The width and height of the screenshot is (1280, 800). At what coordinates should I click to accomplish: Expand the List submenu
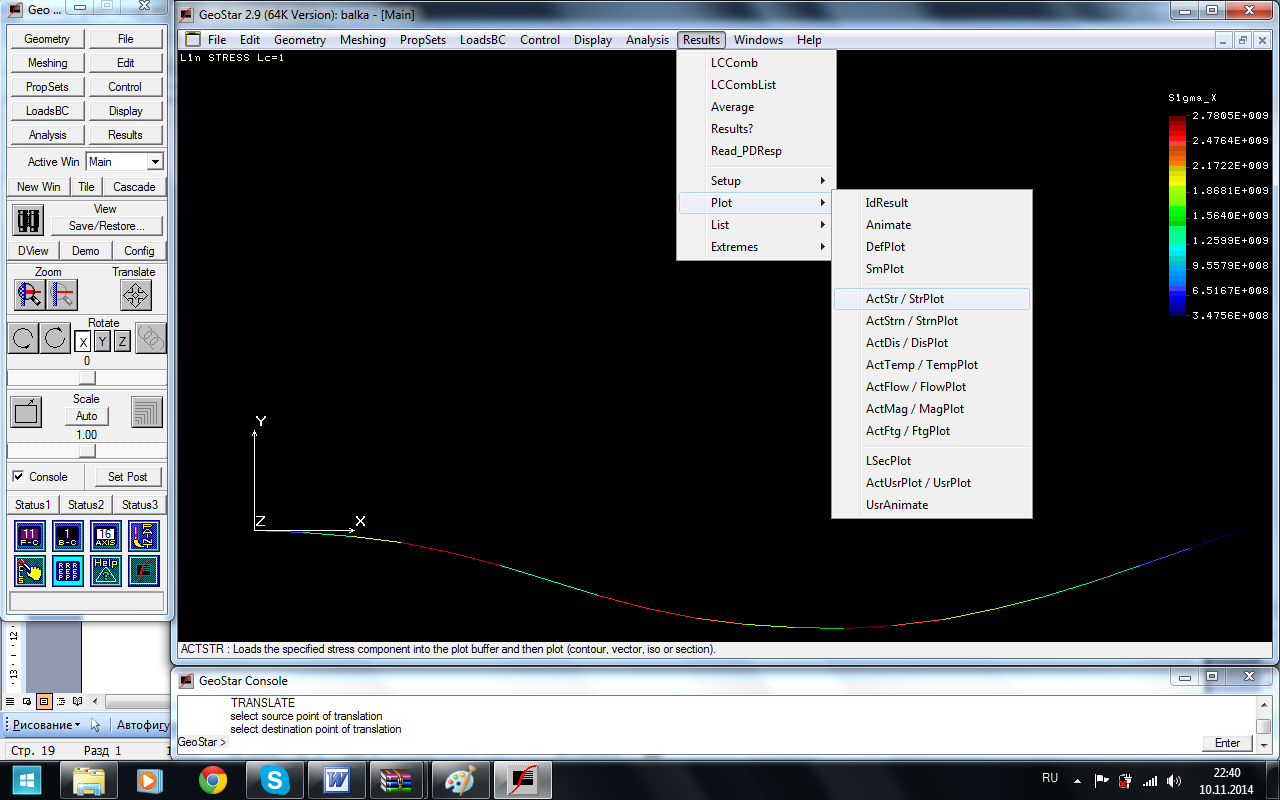(x=756, y=225)
